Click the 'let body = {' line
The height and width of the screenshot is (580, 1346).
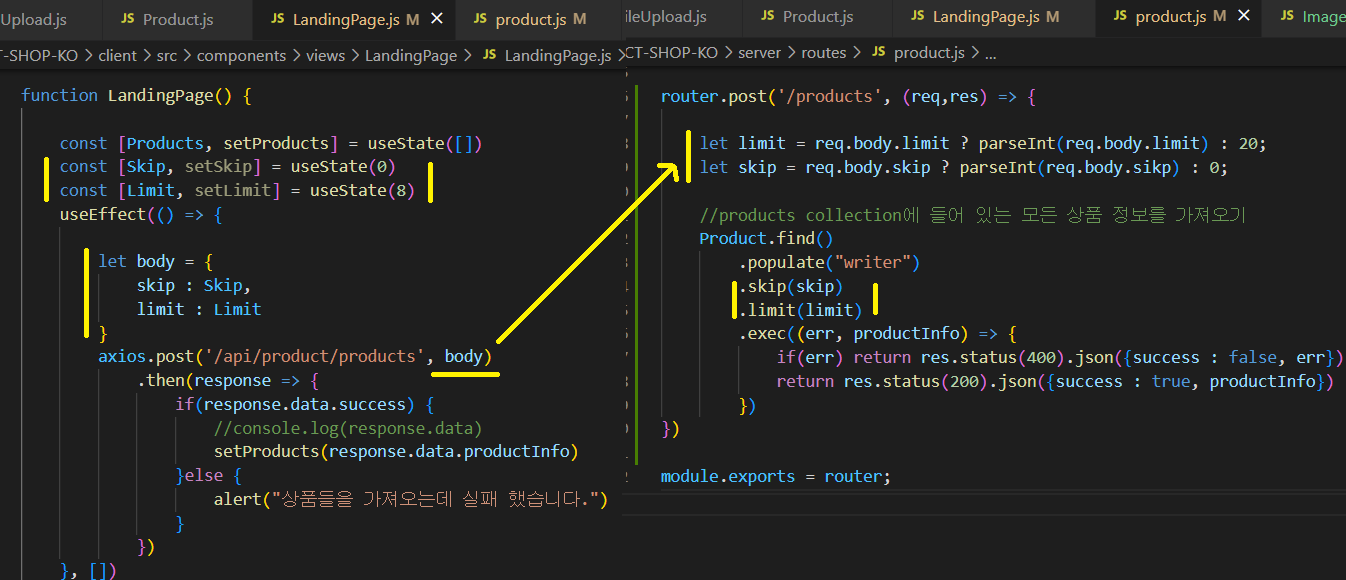point(156,261)
